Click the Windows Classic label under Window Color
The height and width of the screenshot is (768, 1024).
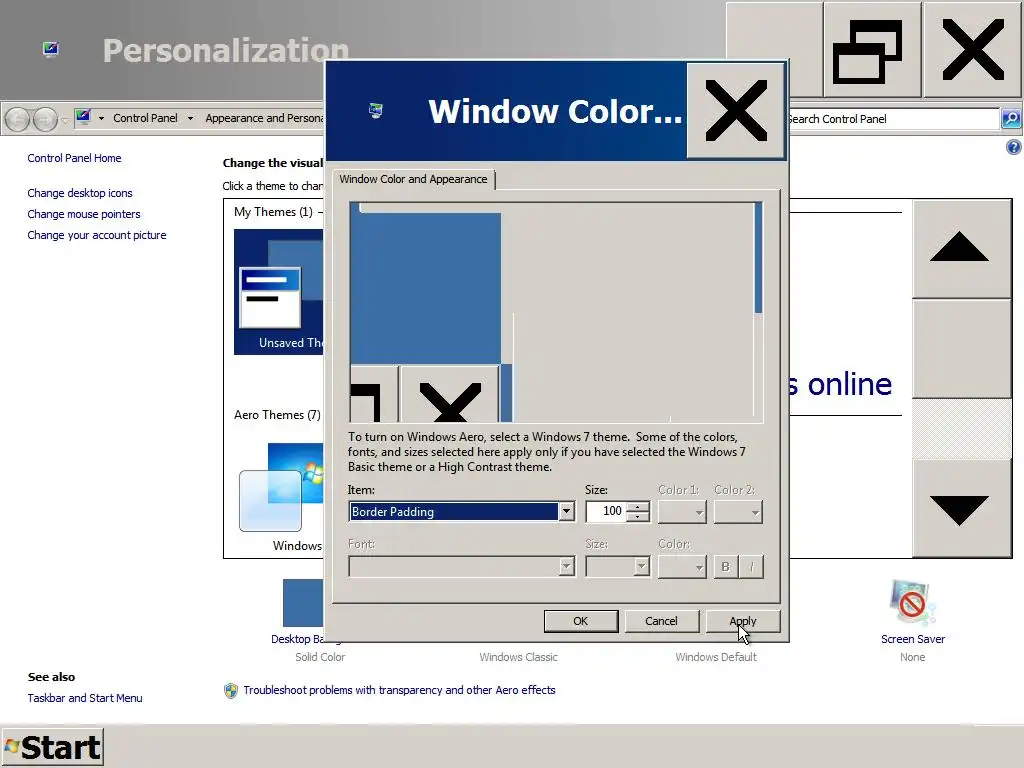pyautogui.click(x=519, y=657)
